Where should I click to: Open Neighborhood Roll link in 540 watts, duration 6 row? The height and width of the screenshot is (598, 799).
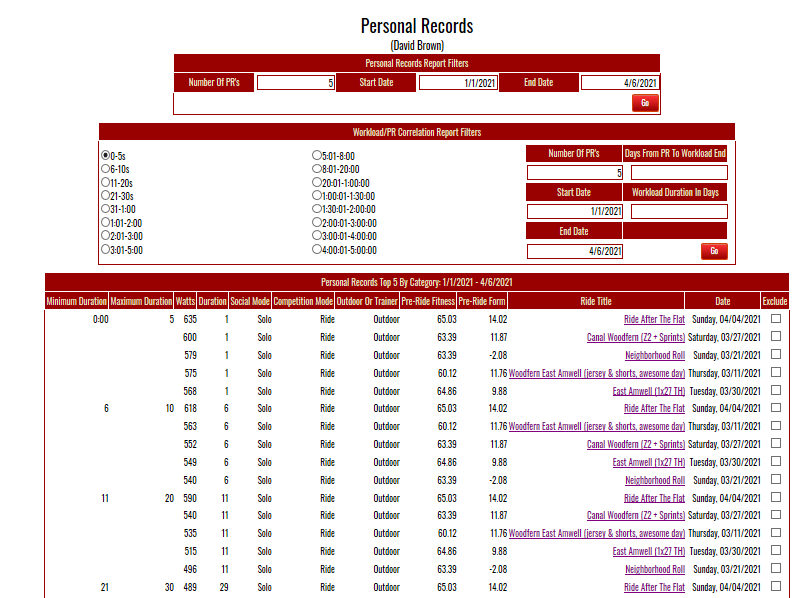tap(655, 480)
